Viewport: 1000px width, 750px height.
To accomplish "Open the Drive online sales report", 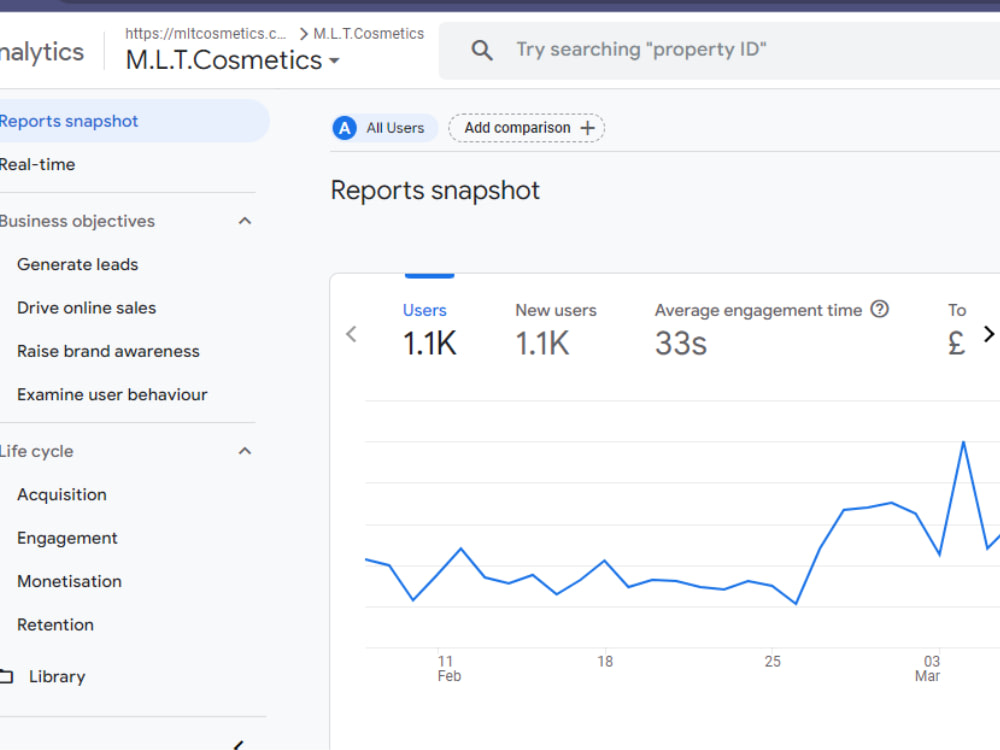I will click(86, 308).
